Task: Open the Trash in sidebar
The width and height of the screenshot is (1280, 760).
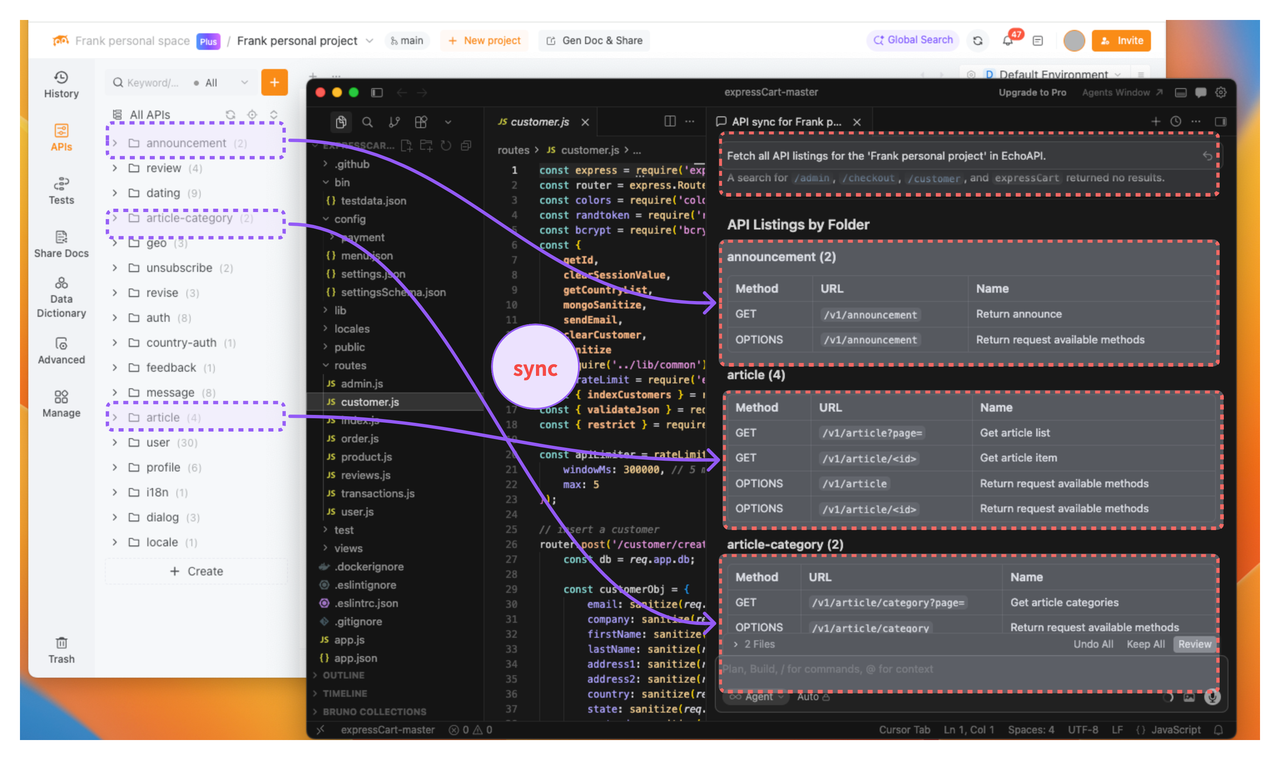Action: tap(61, 650)
